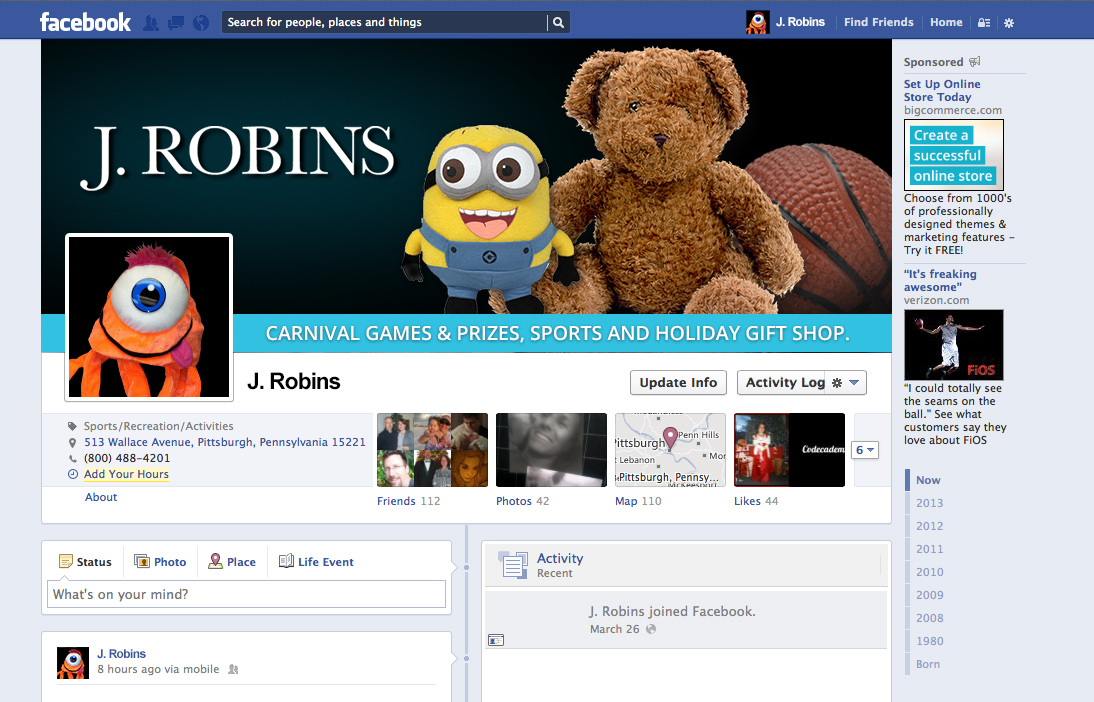Open friend requests icon in top bar
This screenshot has height=702, width=1094.
(151, 23)
